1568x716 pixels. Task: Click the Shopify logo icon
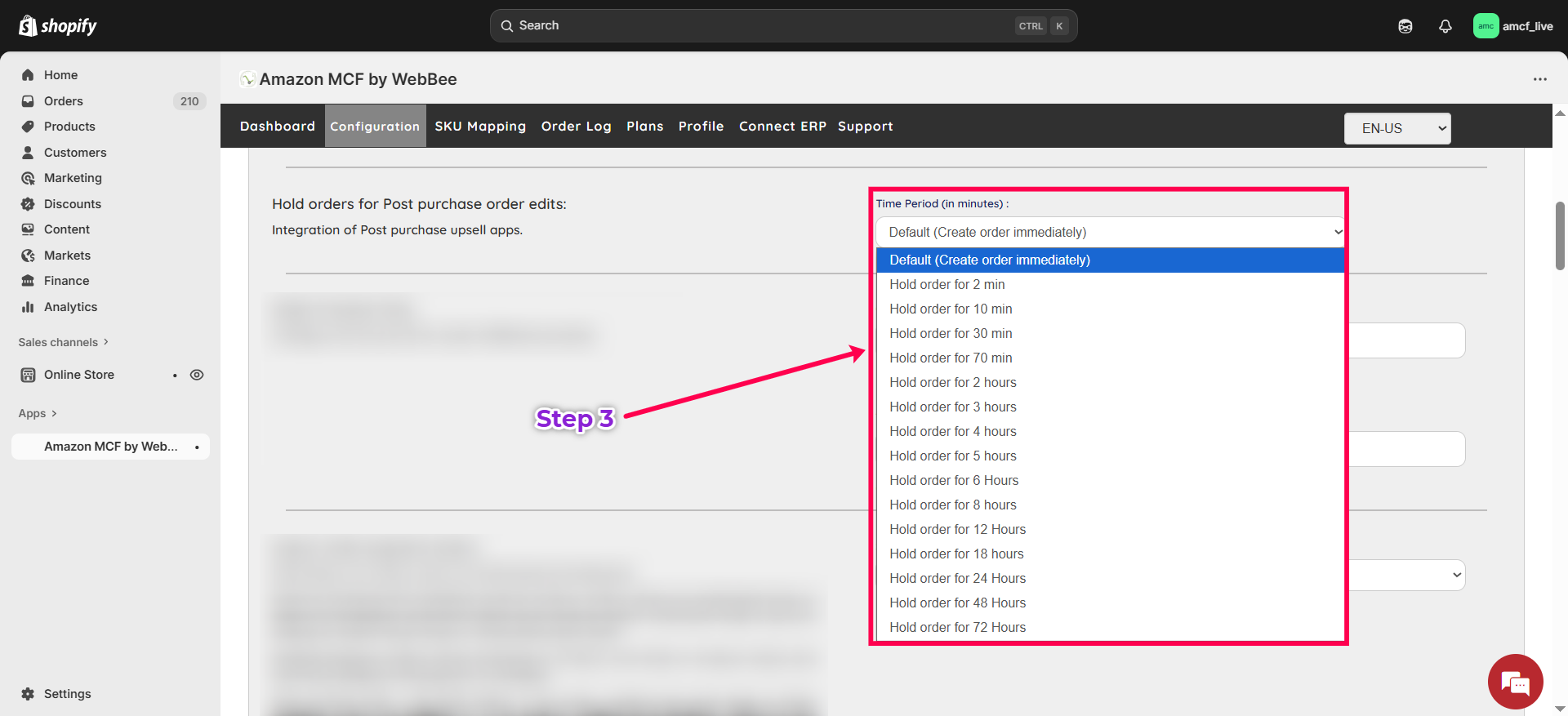(x=28, y=26)
